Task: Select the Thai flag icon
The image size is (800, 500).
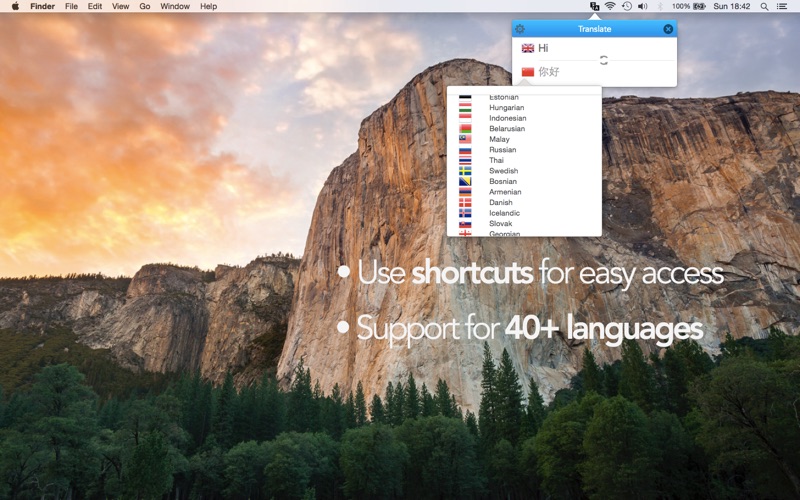Action: [465, 160]
